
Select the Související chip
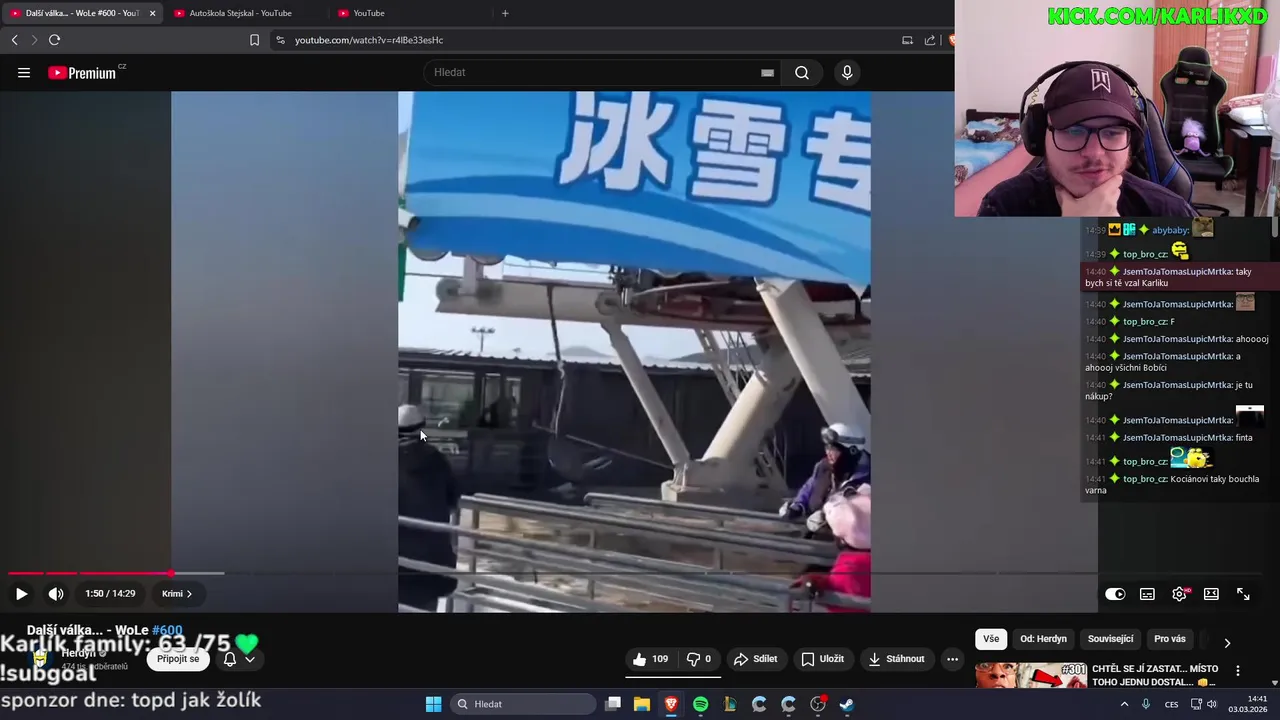[1110, 639]
